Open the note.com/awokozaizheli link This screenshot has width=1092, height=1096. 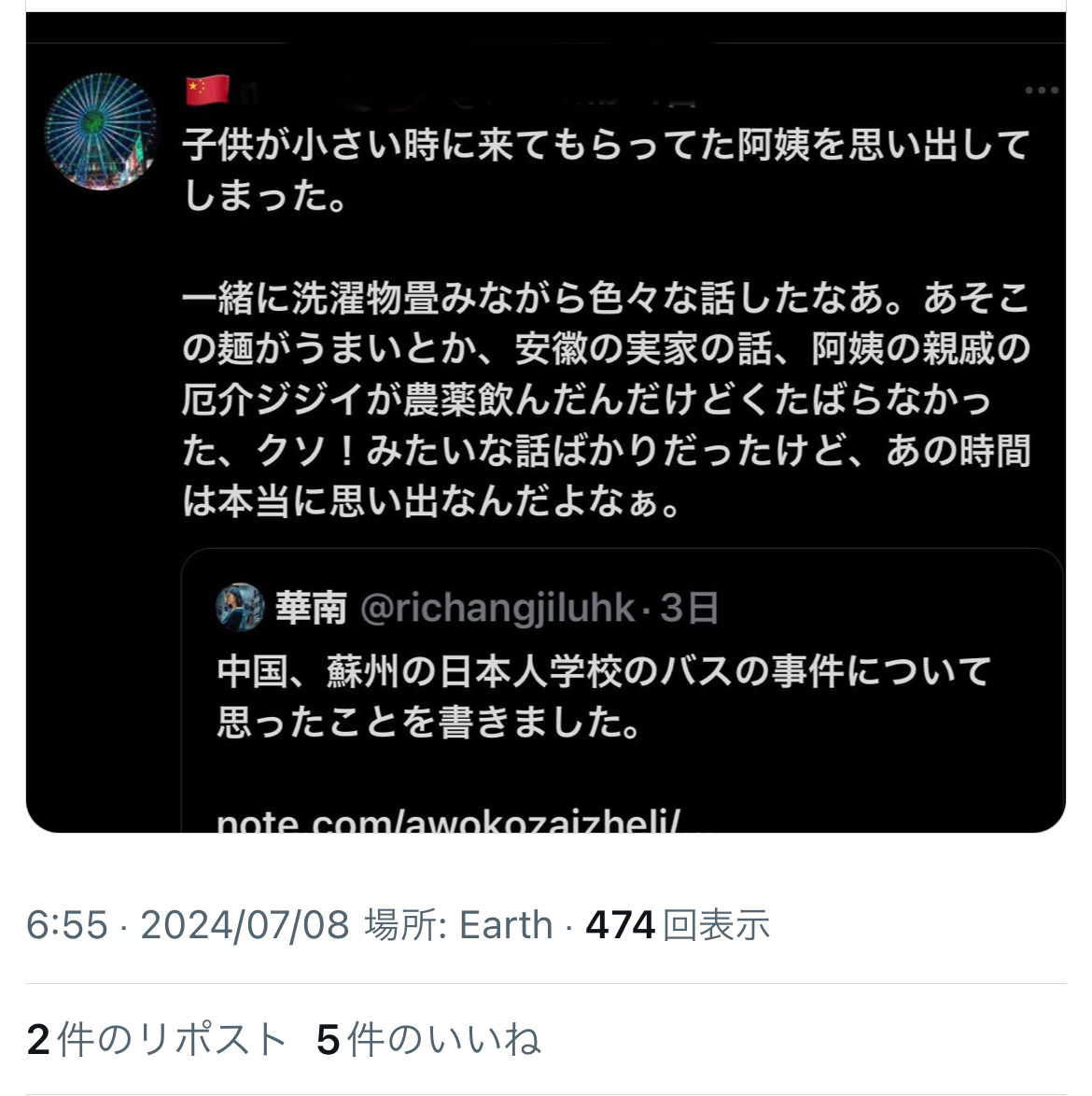tap(449, 822)
